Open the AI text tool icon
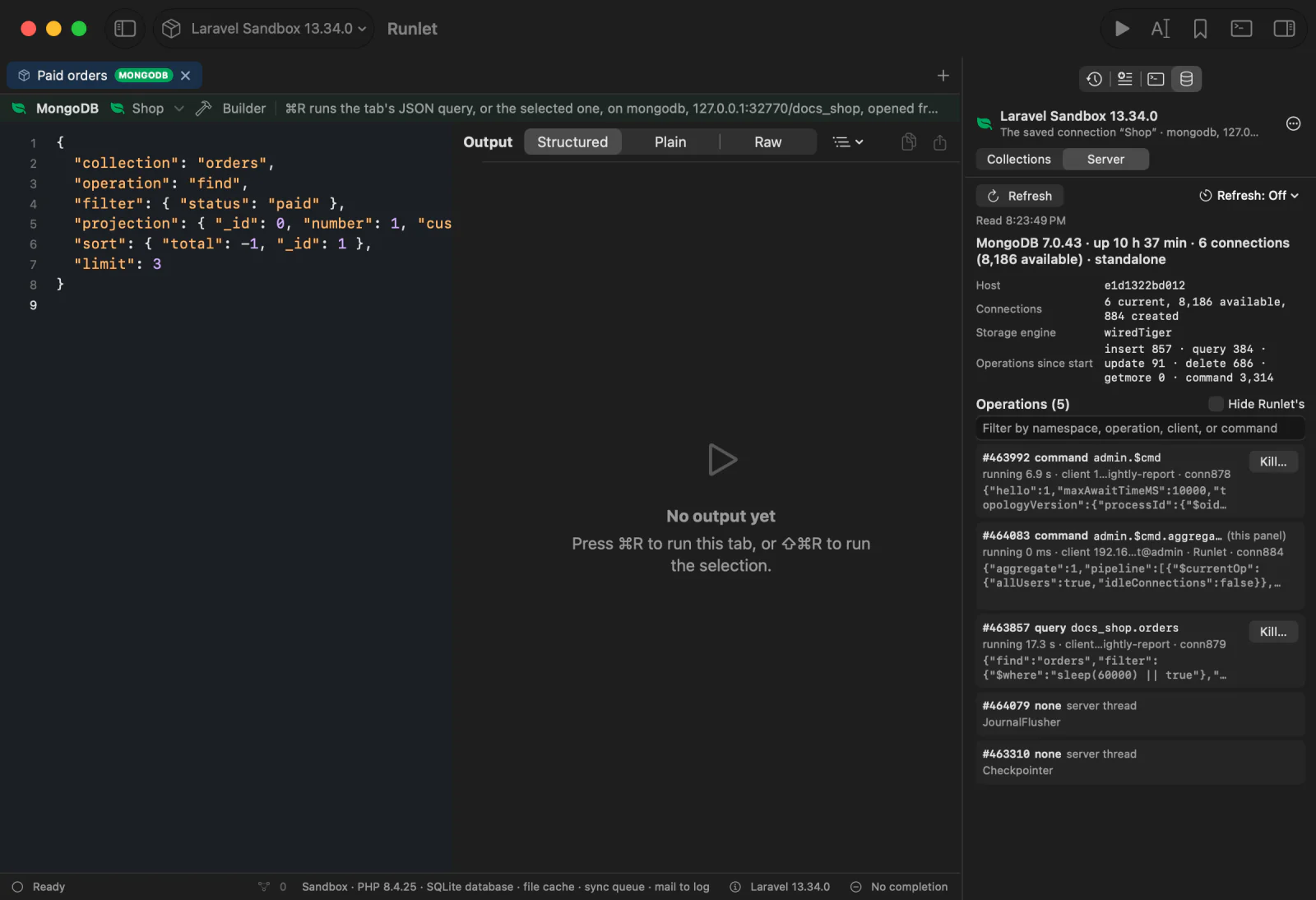The width and height of the screenshot is (1316, 900). pyautogui.click(x=1161, y=29)
